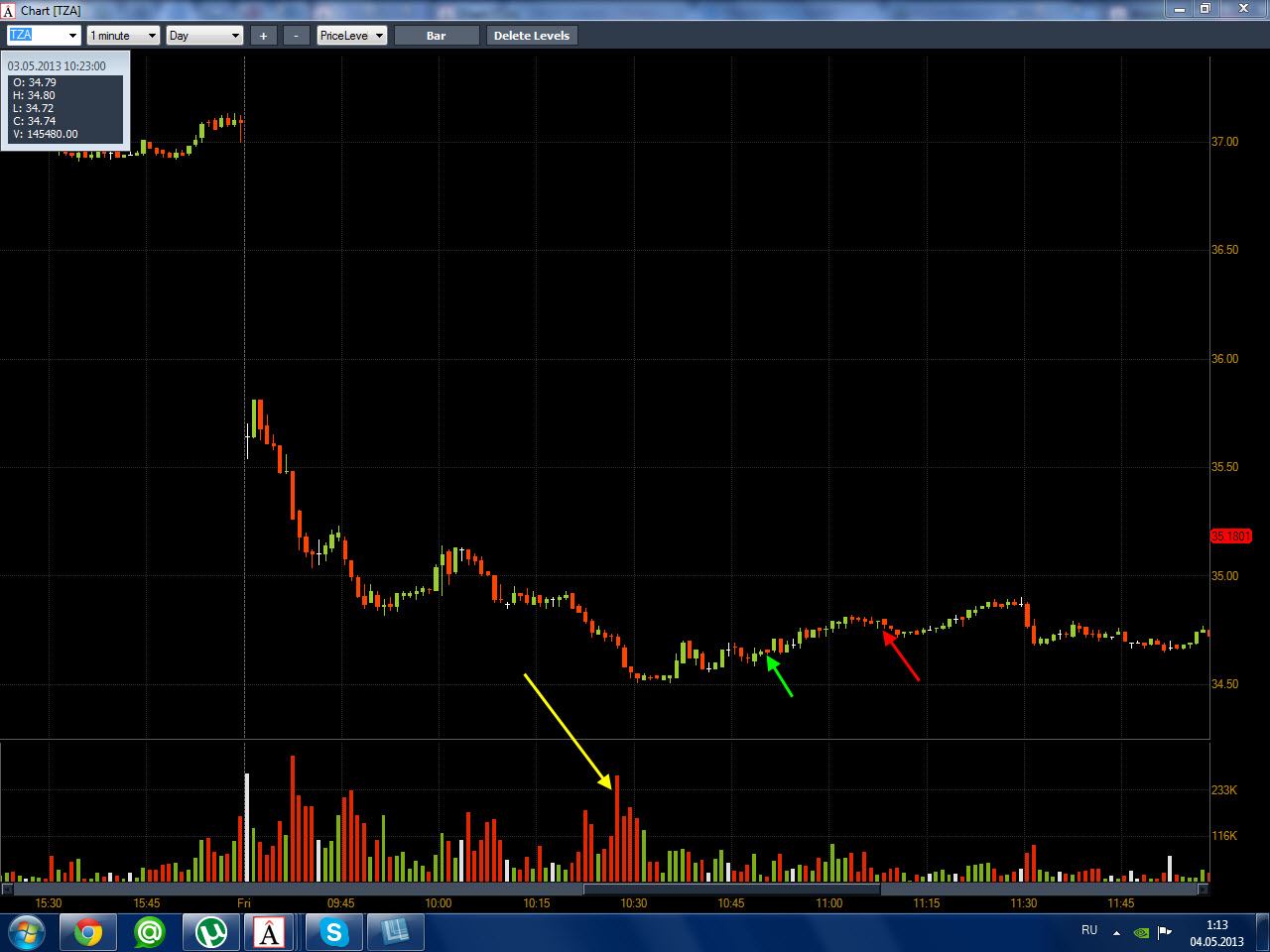Select the trading app icon with letter A in taskbar
This screenshot has width=1270, height=952.
(x=270, y=933)
